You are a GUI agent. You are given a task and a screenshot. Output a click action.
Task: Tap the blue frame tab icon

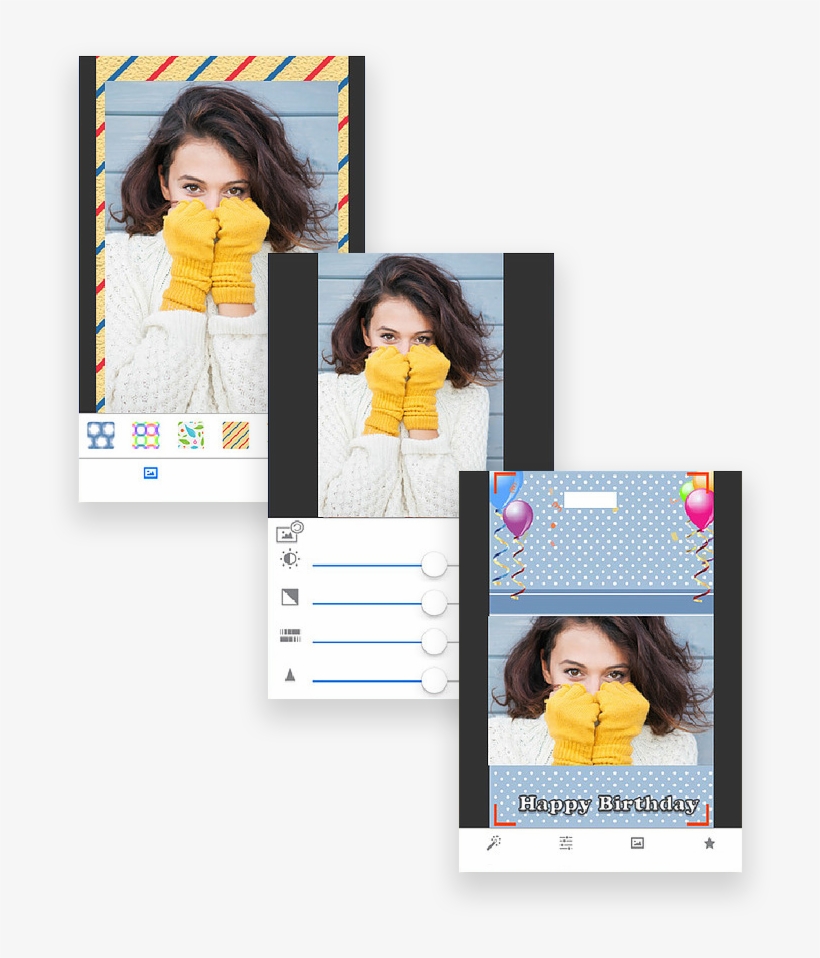[150, 473]
